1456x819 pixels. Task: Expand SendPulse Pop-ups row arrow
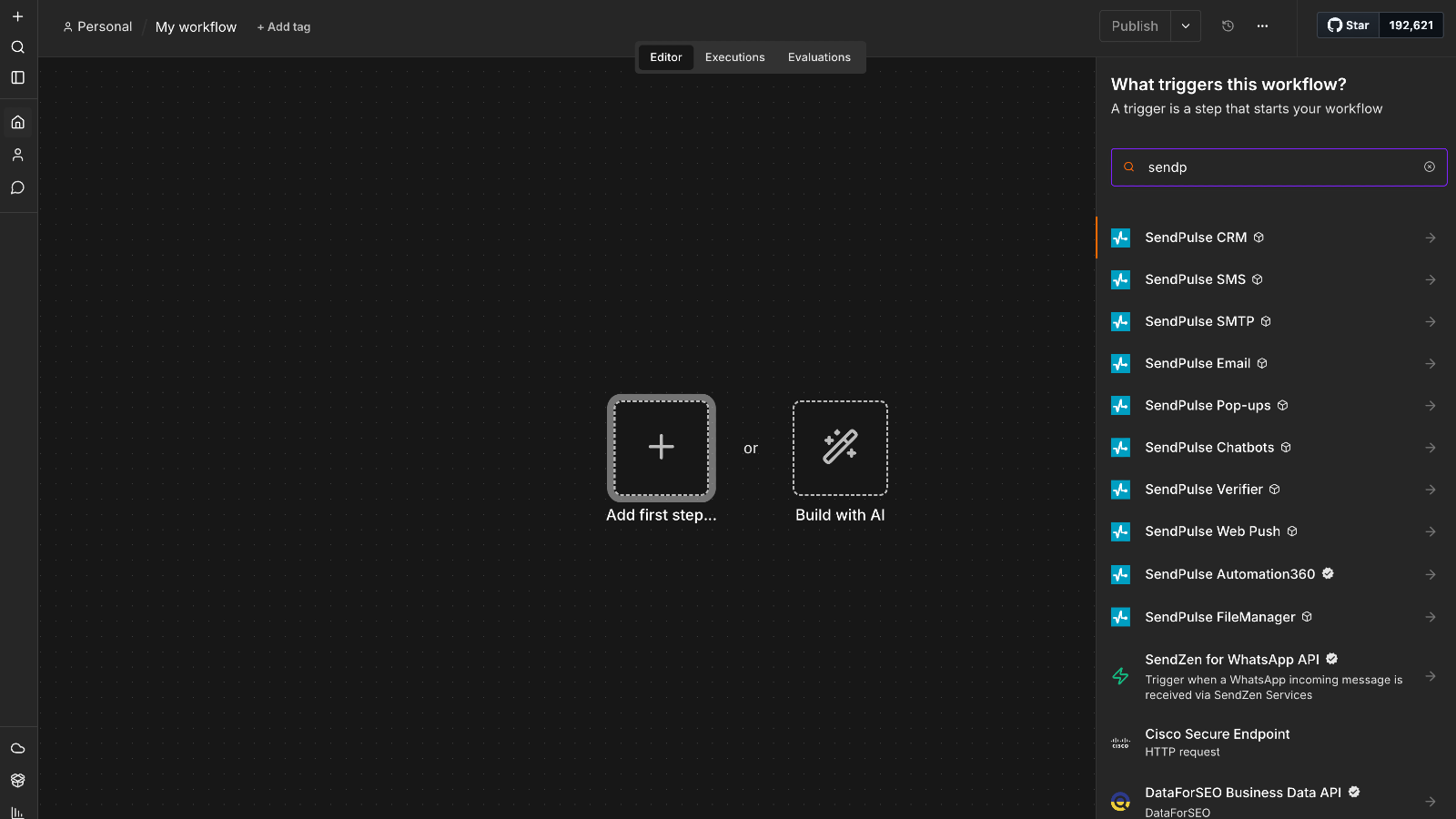tap(1431, 405)
